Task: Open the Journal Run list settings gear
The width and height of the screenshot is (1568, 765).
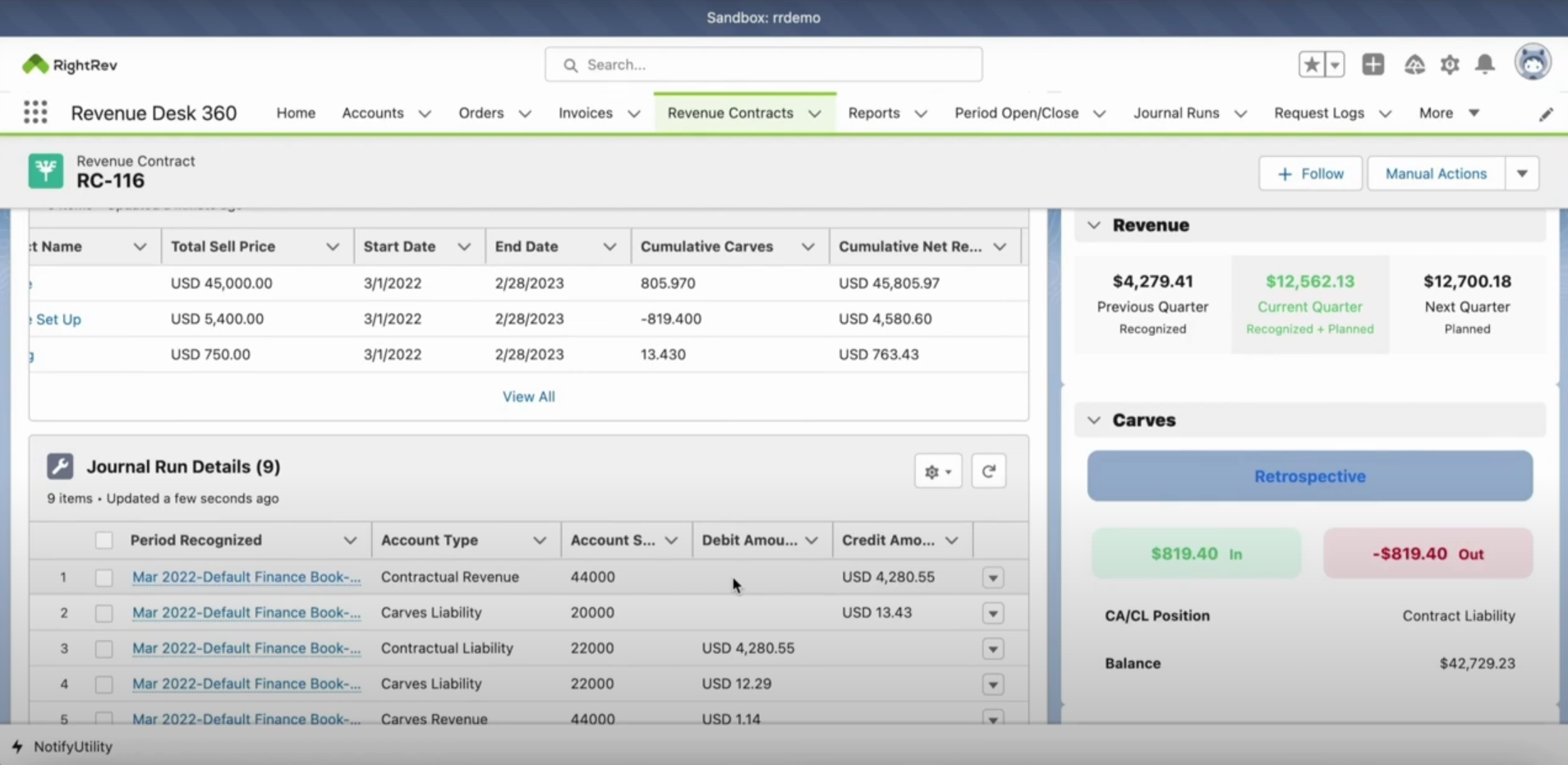Action: coord(938,472)
